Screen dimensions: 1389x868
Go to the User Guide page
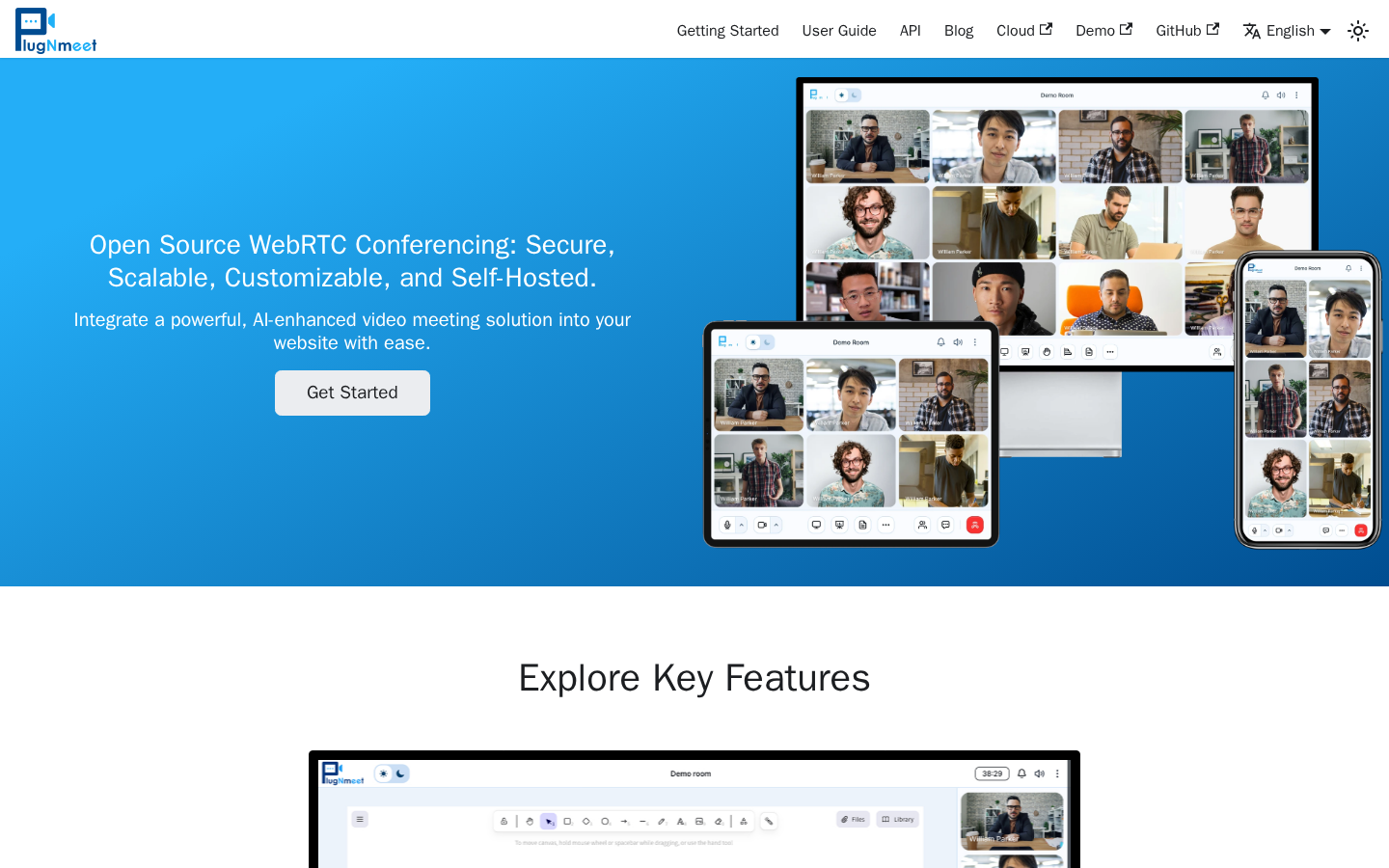point(839,31)
